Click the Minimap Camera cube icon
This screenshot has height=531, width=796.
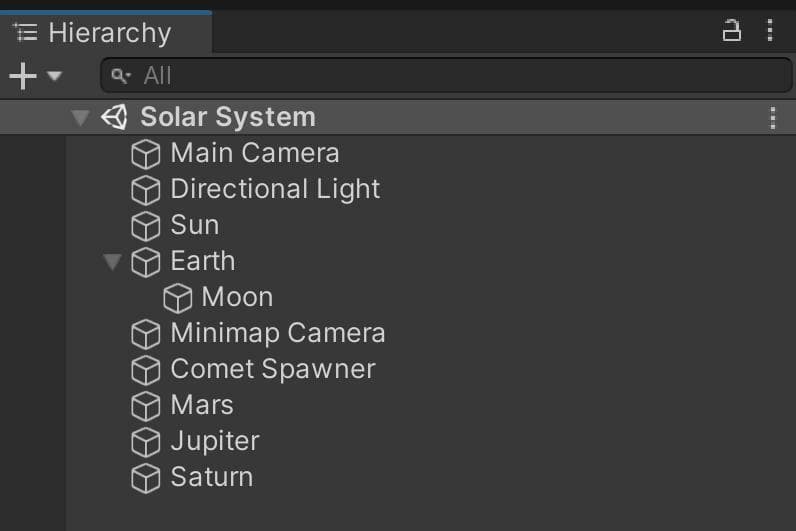coord(146,334)
